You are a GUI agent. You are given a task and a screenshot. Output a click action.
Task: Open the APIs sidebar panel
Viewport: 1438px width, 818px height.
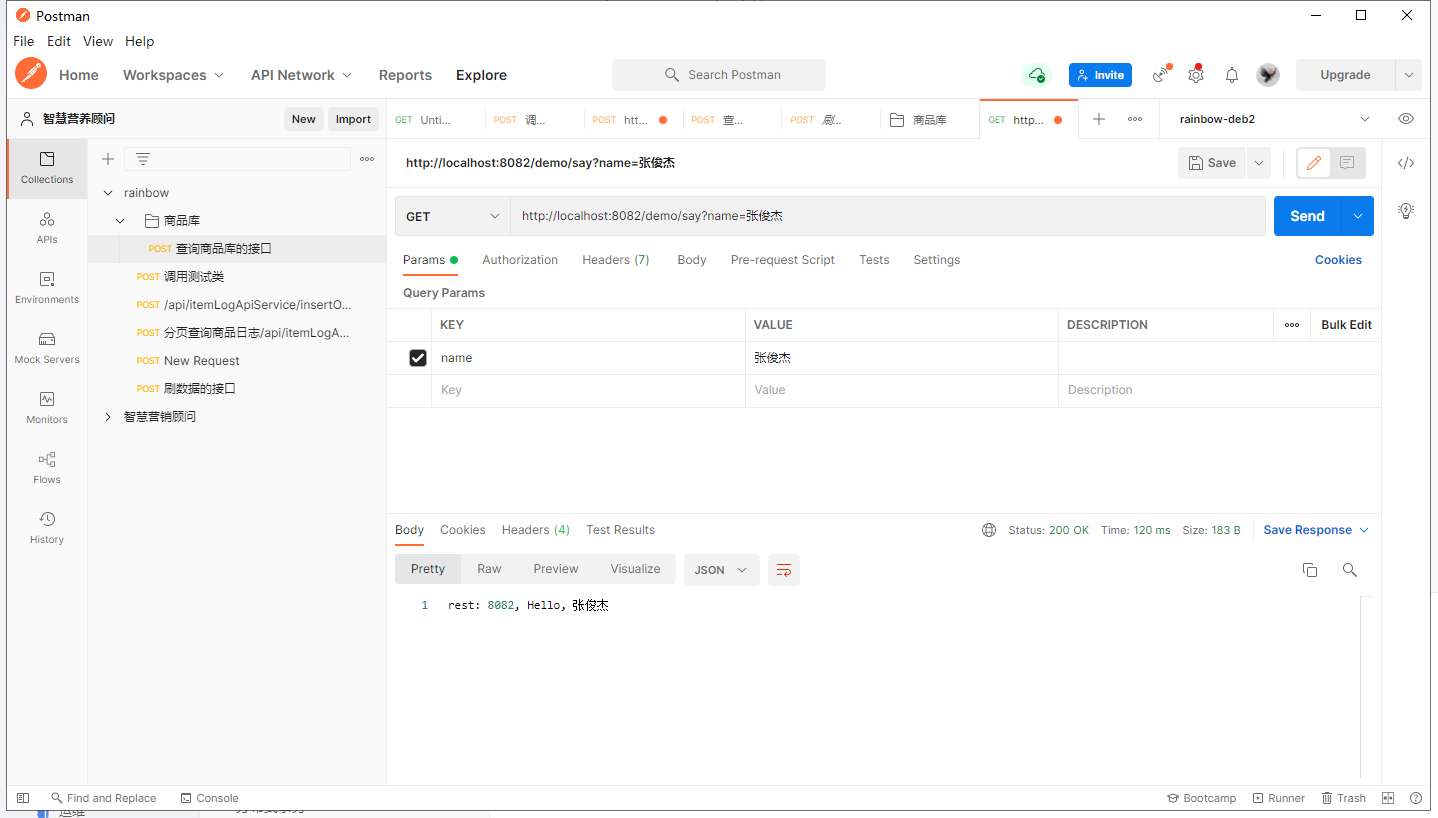tap(47, 228)
